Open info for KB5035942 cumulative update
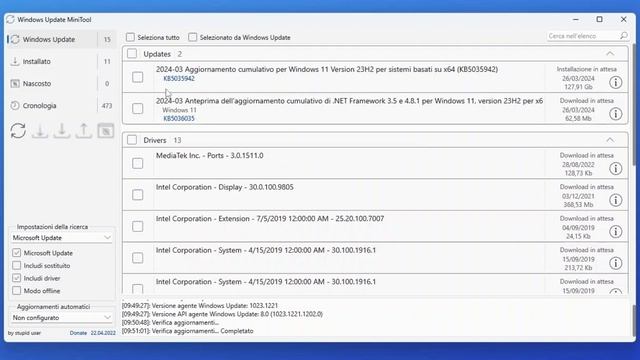 coord(616,82)
